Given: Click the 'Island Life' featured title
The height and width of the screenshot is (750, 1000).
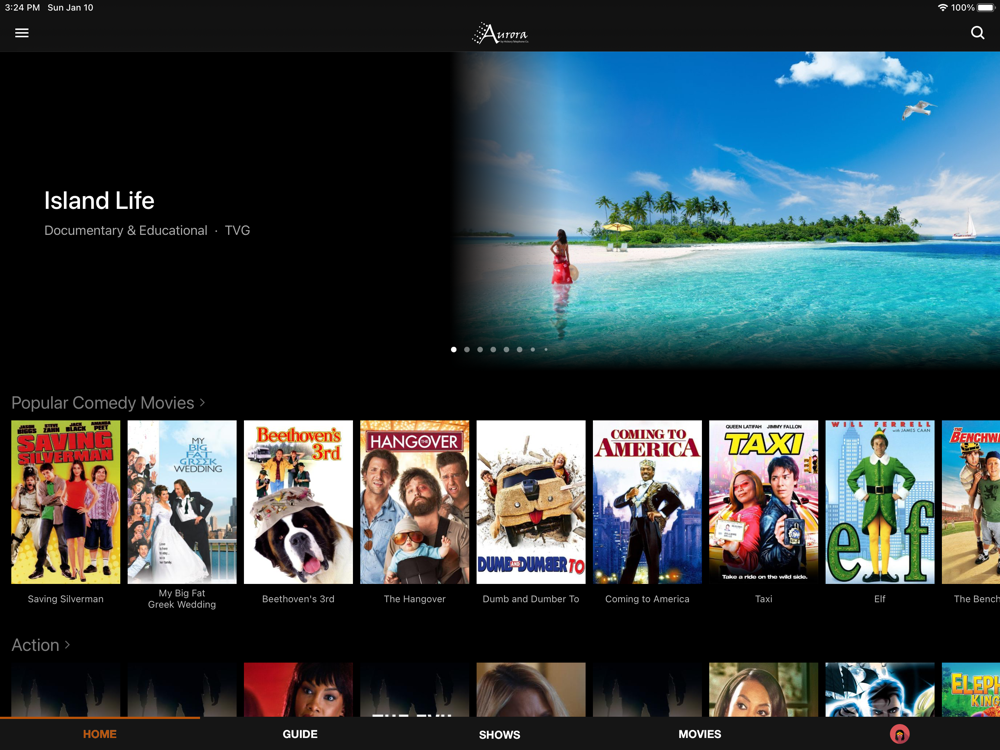Looking at the screenshot, I should pos(99,201).
